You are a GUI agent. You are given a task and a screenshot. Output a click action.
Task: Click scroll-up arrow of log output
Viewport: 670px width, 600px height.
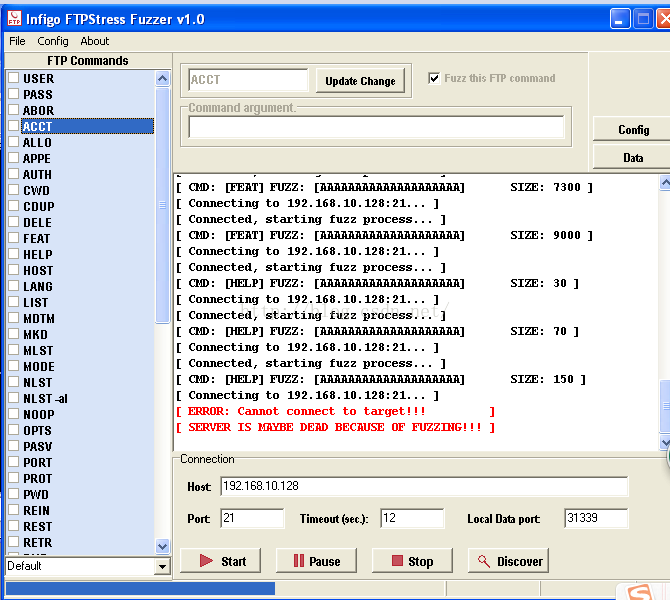point(665,183)
